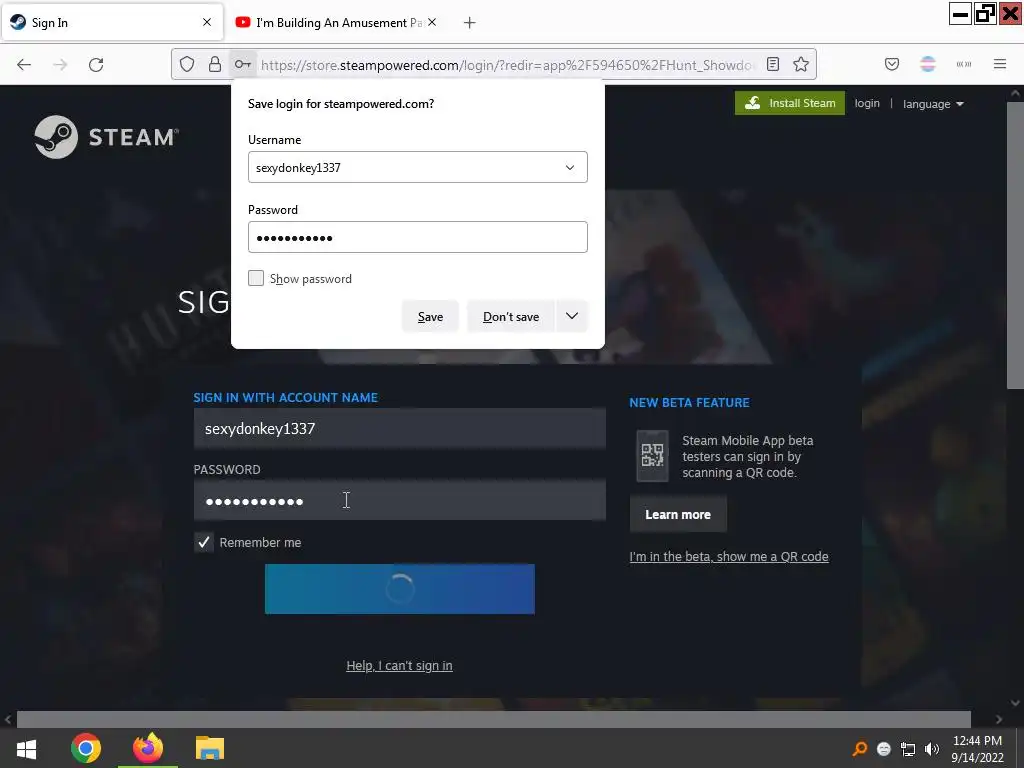Bookmark this page with the star icon

801,64
